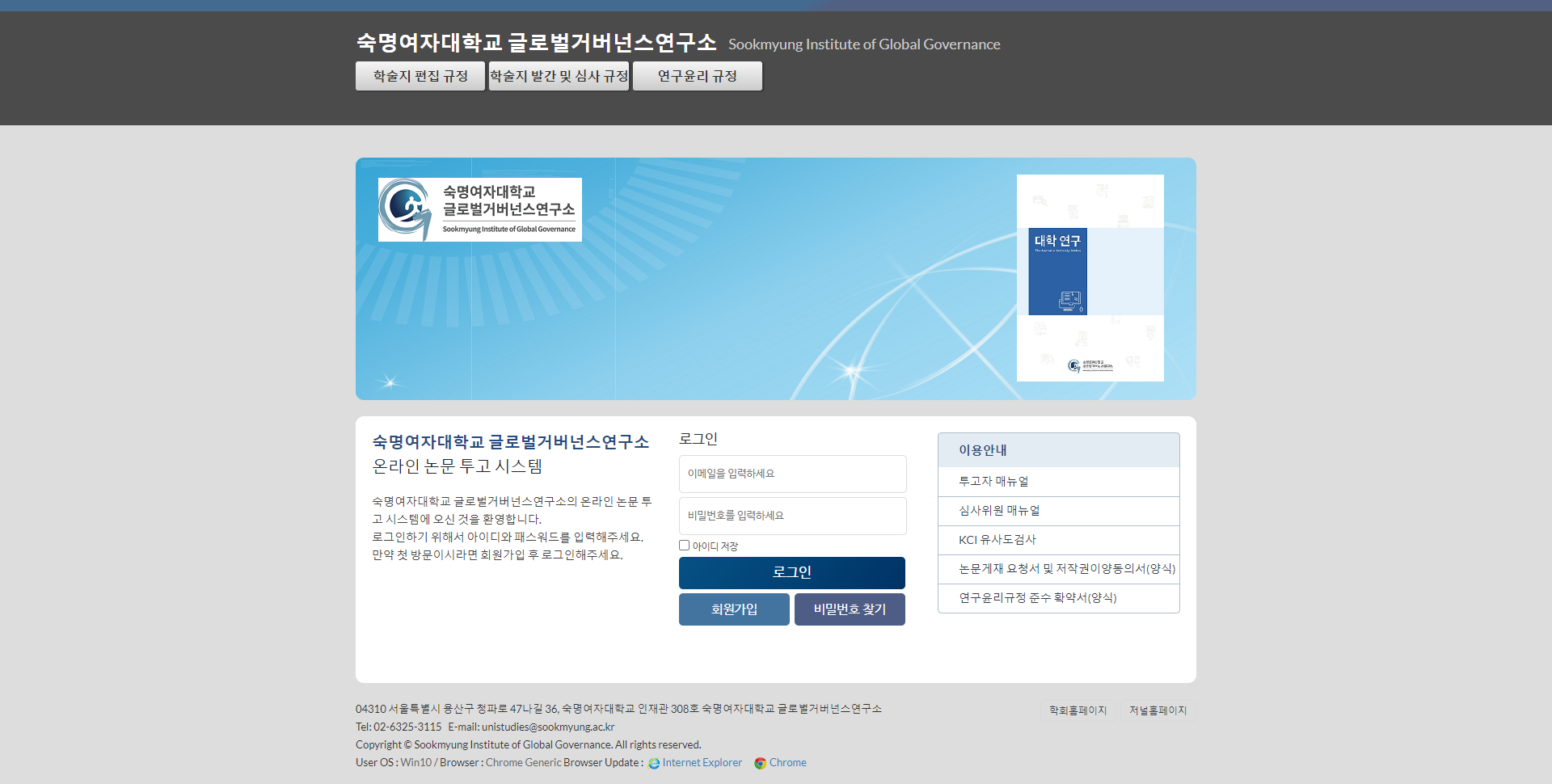Open the Internet Explorer update link
This screenshot has width=1552, height=784.
tap(702, 763)
